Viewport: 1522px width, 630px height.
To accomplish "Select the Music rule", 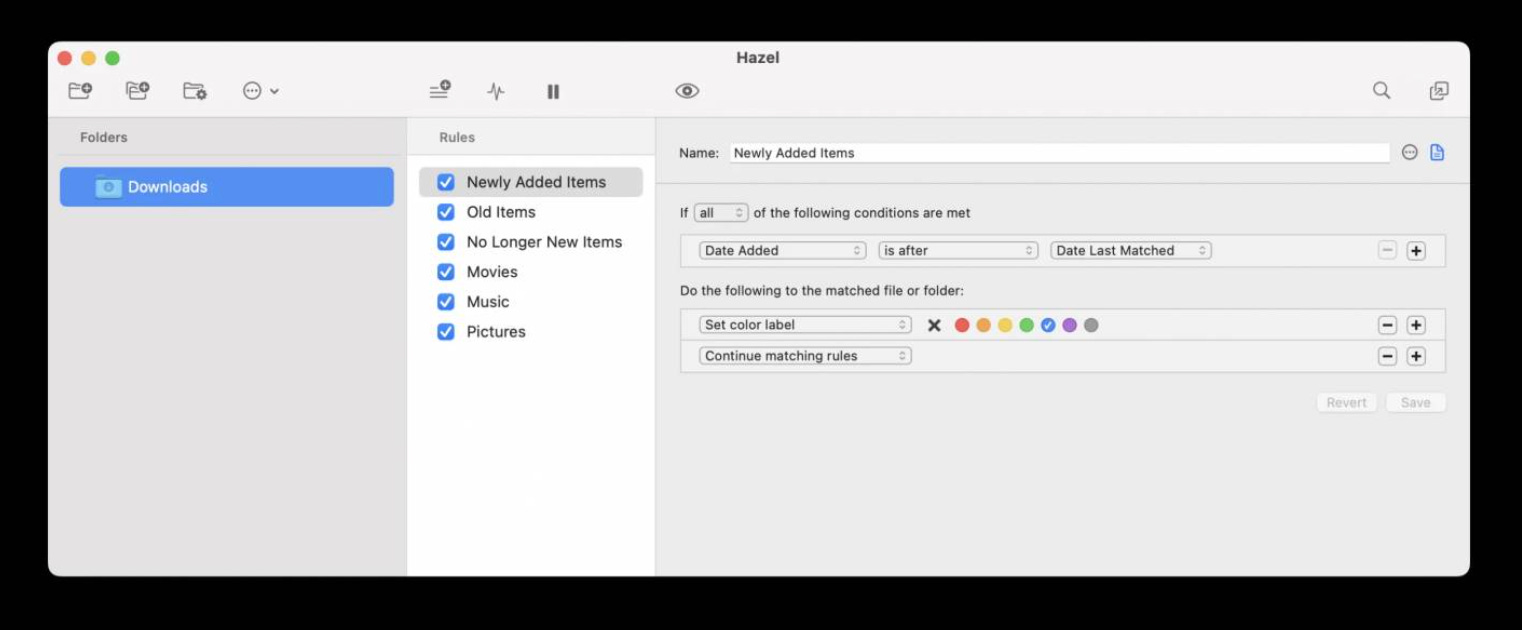I will 488,302.
